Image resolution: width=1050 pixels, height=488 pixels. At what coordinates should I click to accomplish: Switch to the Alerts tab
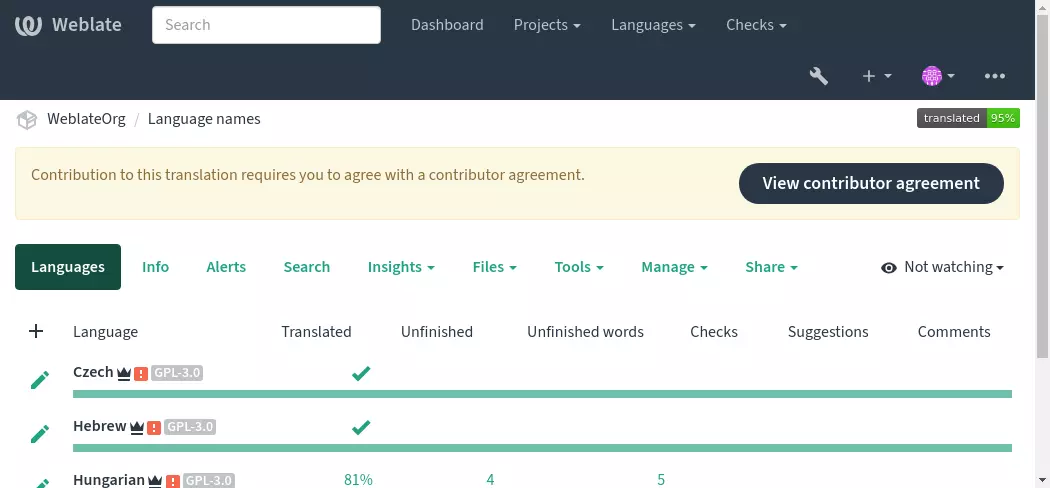coord(226,267)
